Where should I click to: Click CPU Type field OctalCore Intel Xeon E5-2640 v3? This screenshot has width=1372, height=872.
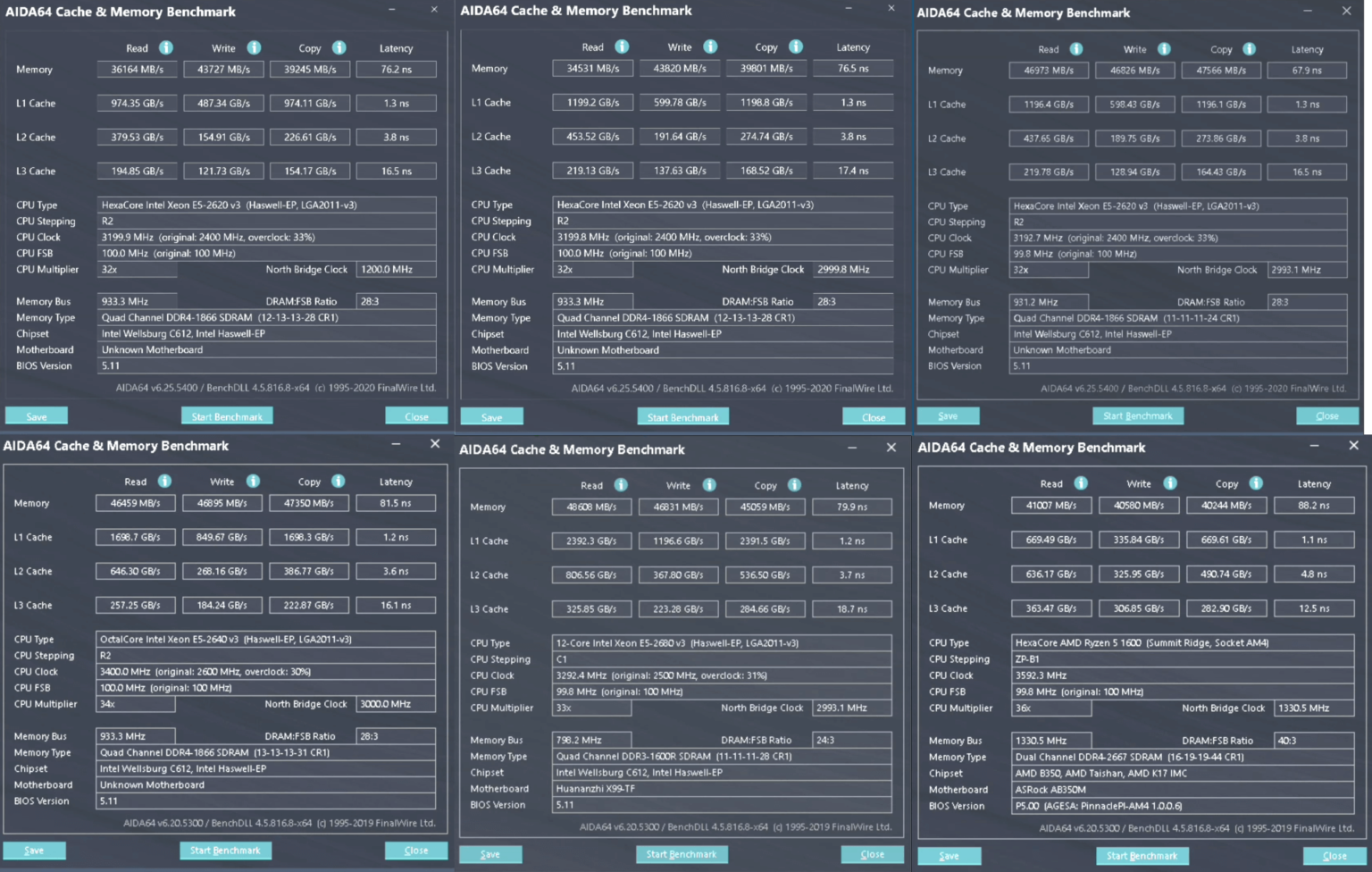[265, 639]
